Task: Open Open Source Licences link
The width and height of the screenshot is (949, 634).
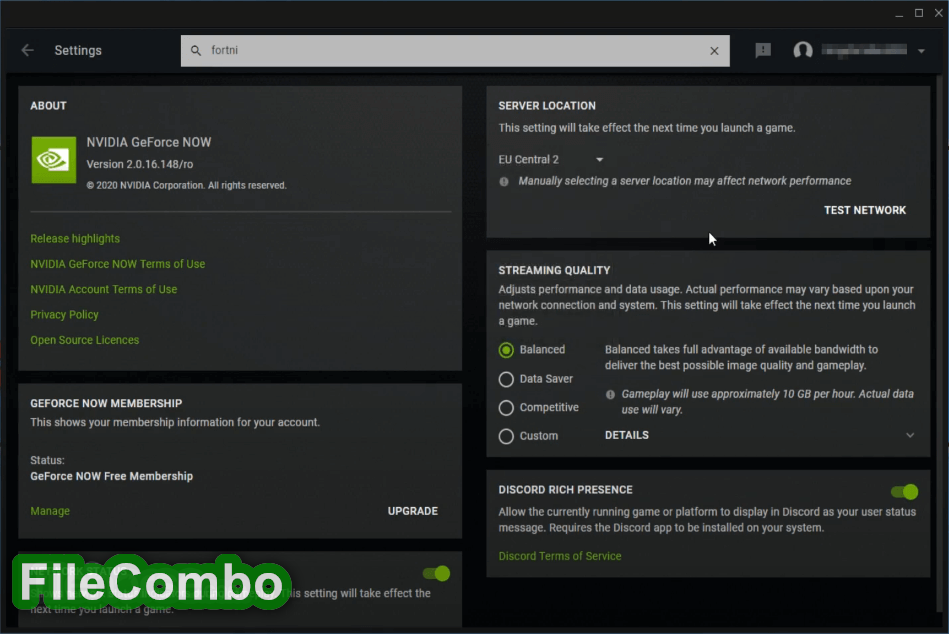Action: (85, 340)
